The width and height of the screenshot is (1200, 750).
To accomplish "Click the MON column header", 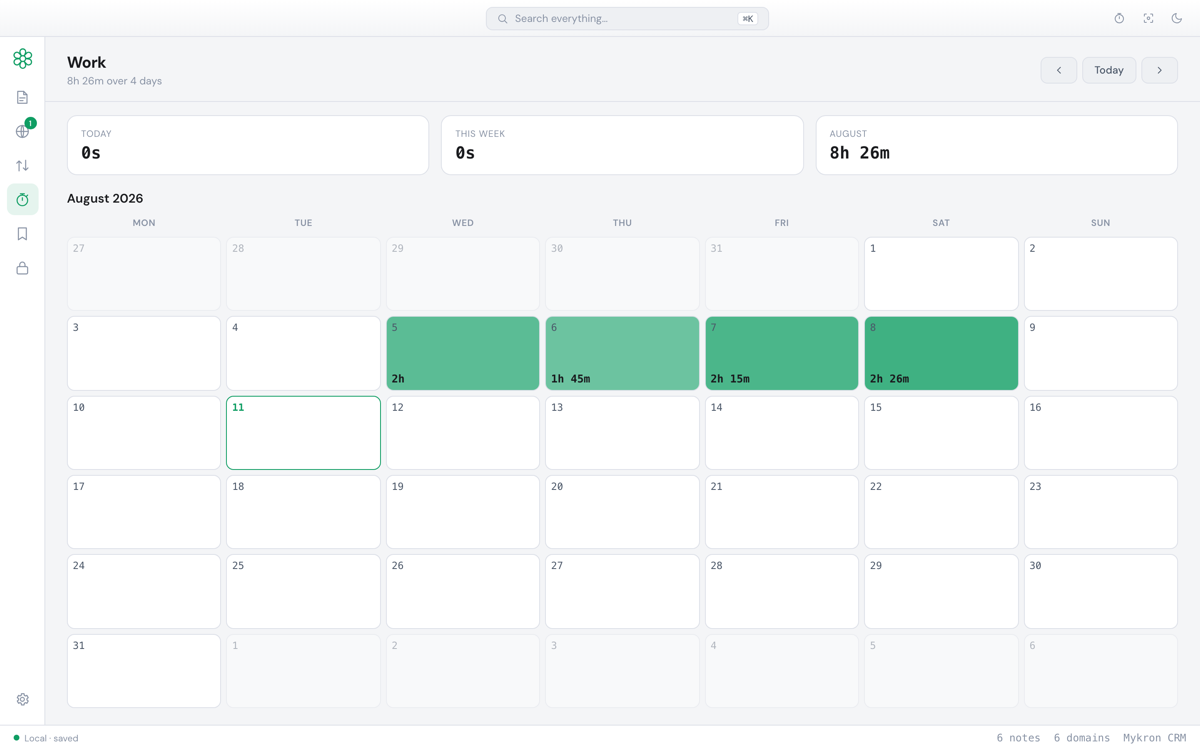I will click(144, 223).
